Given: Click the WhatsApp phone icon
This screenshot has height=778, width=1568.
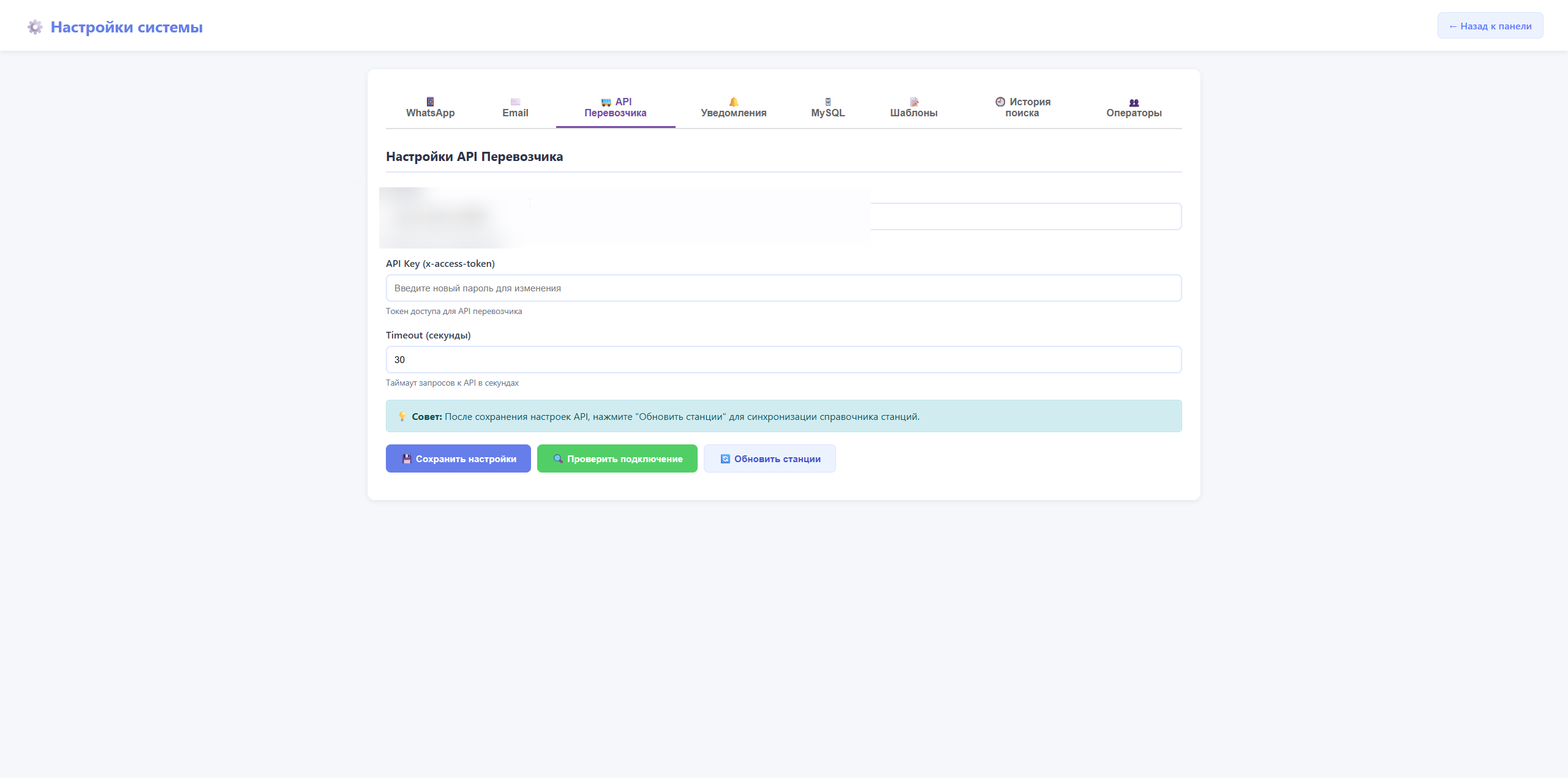Looking at the screenshot, I should click(x=430, y=102).
